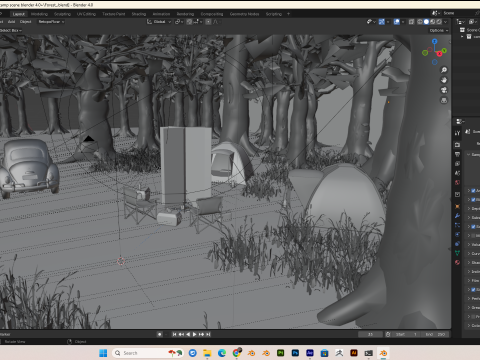This screenshot has height=360, width=480.
Task: Add a new workspace with plus button
Action: pos(288,14)
